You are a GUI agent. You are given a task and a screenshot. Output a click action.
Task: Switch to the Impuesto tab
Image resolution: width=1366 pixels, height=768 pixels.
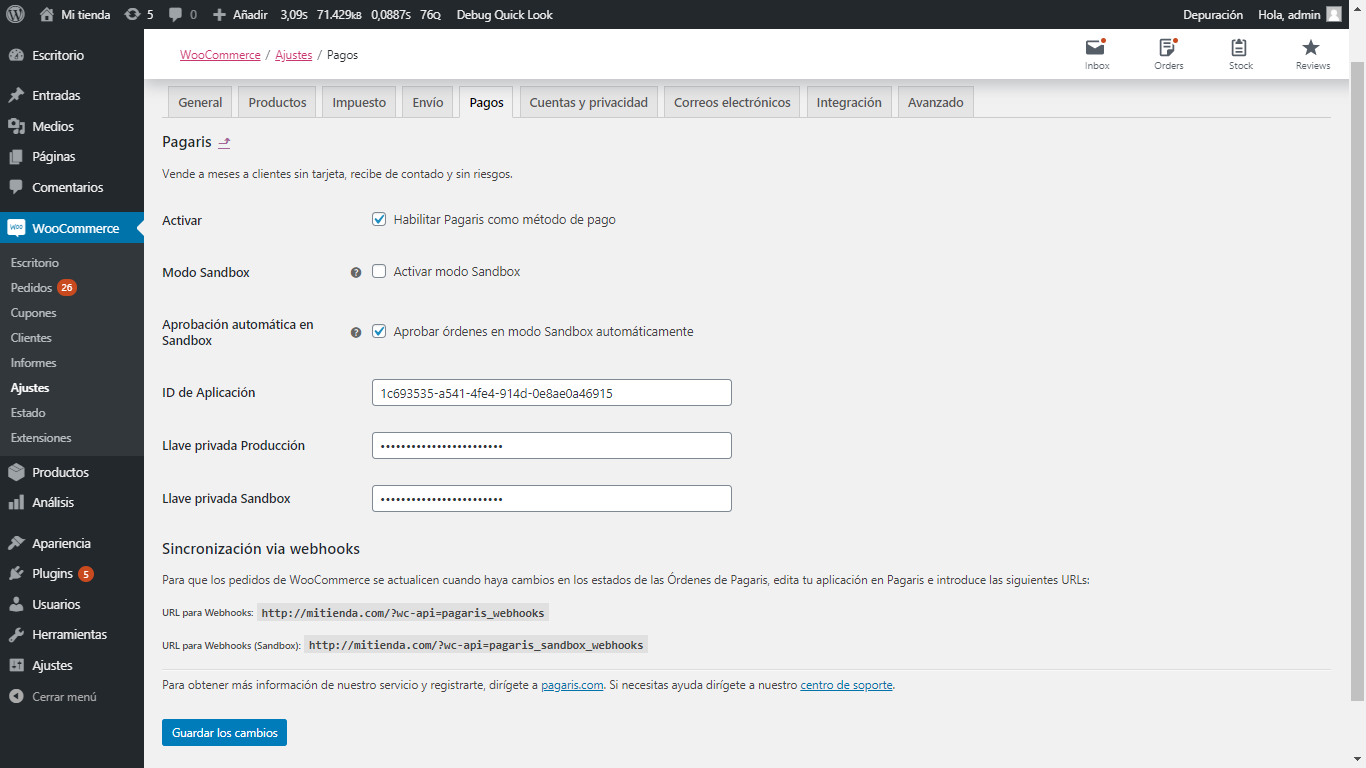[359, 102]
